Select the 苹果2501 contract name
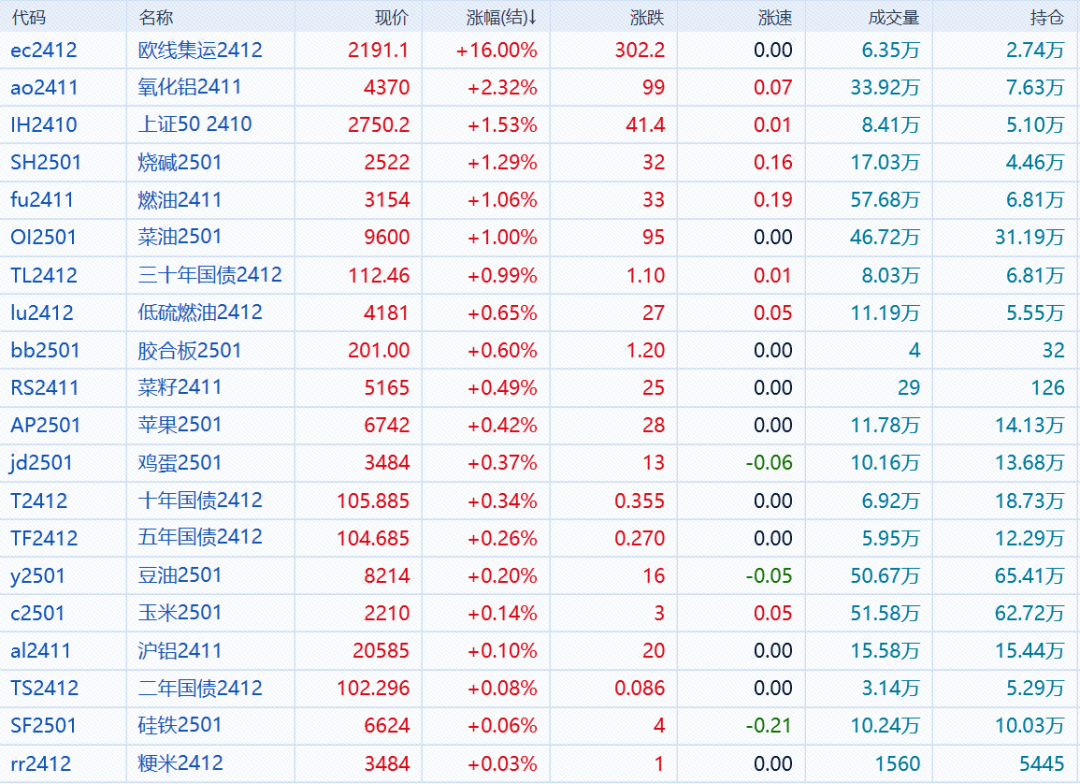 (x=180, y=424)
